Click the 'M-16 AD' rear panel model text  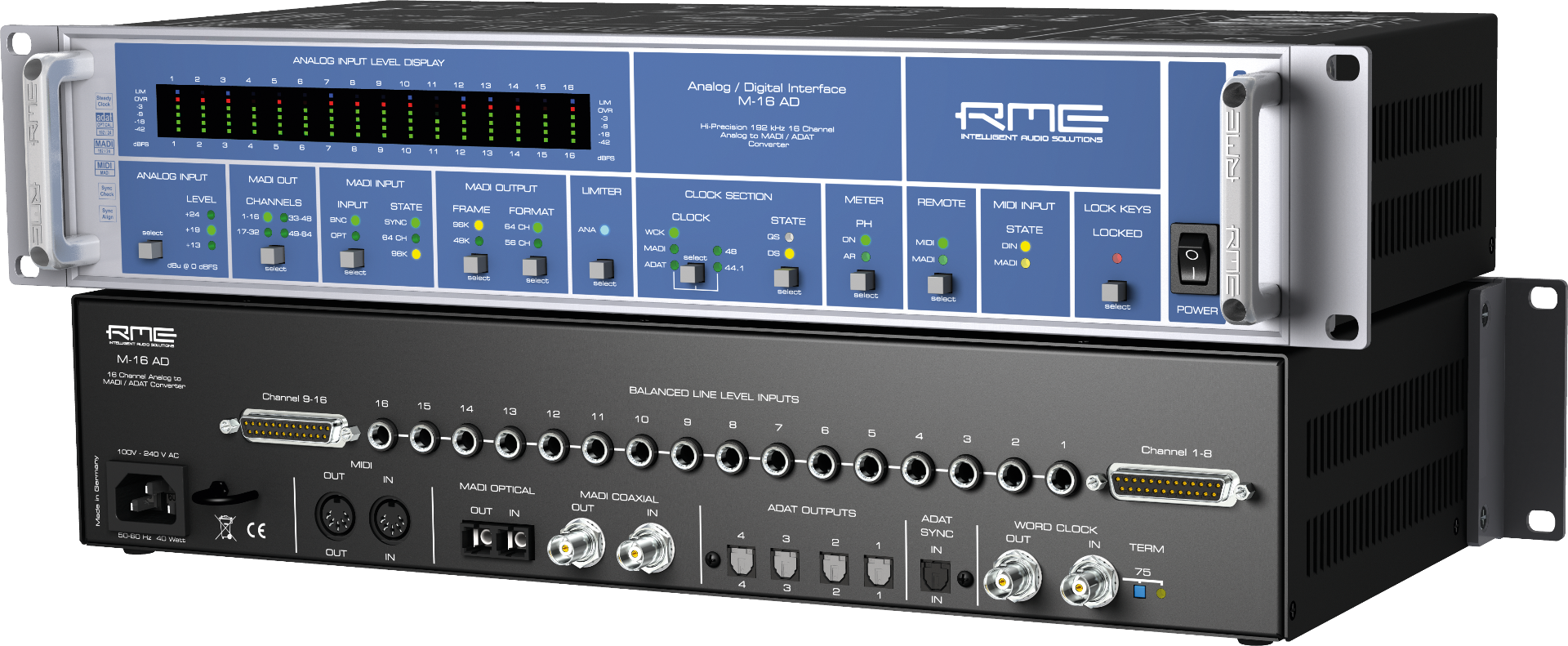point(143,360)
